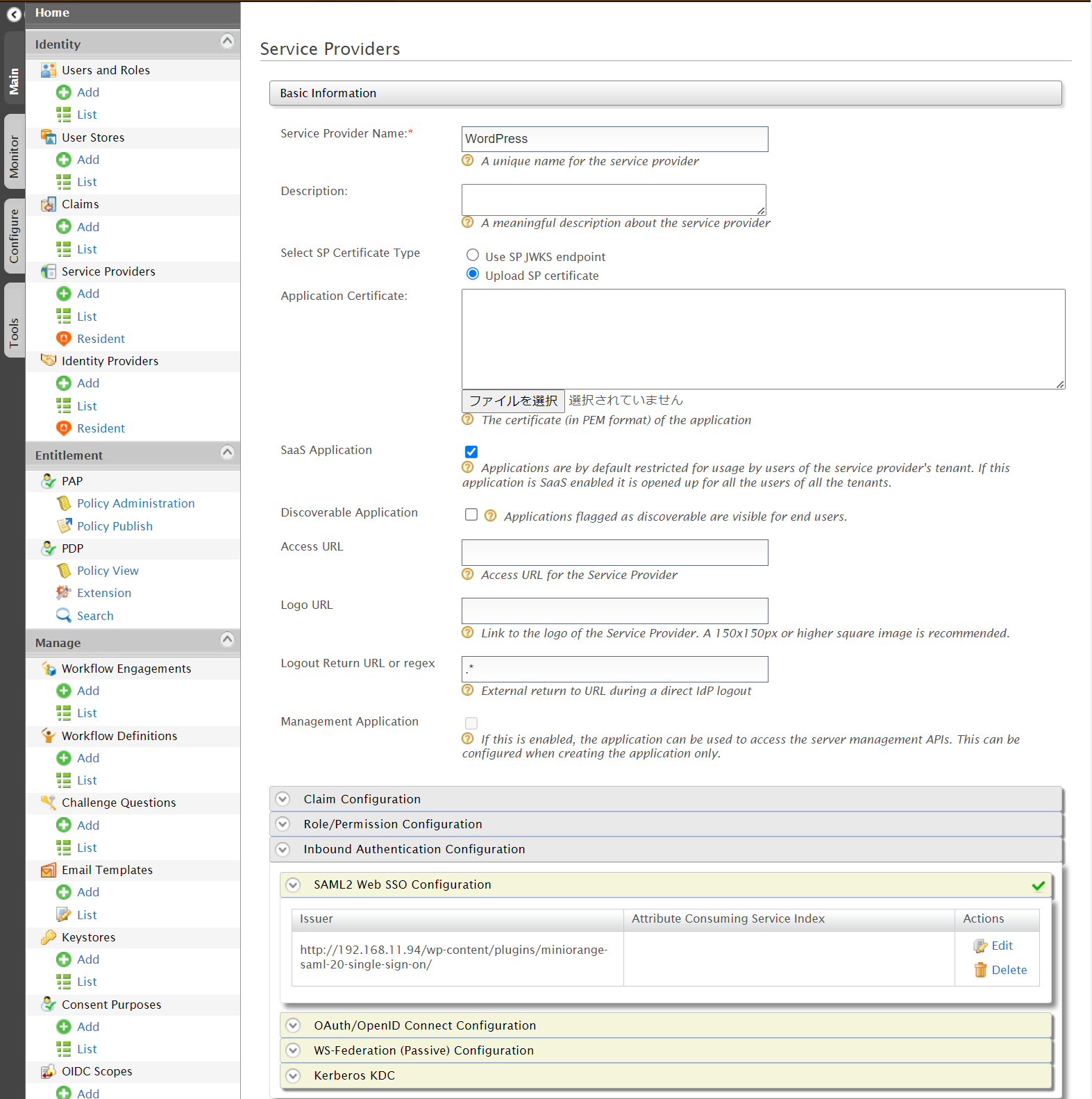Open Add under Service Providers
This screenshot has width=1092, height=1099.
click(88, 294)
